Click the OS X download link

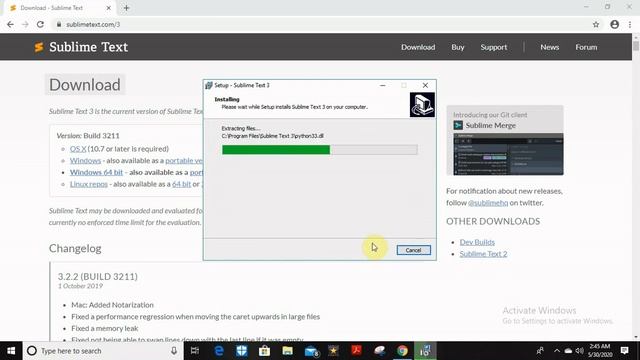pos(78,149)
